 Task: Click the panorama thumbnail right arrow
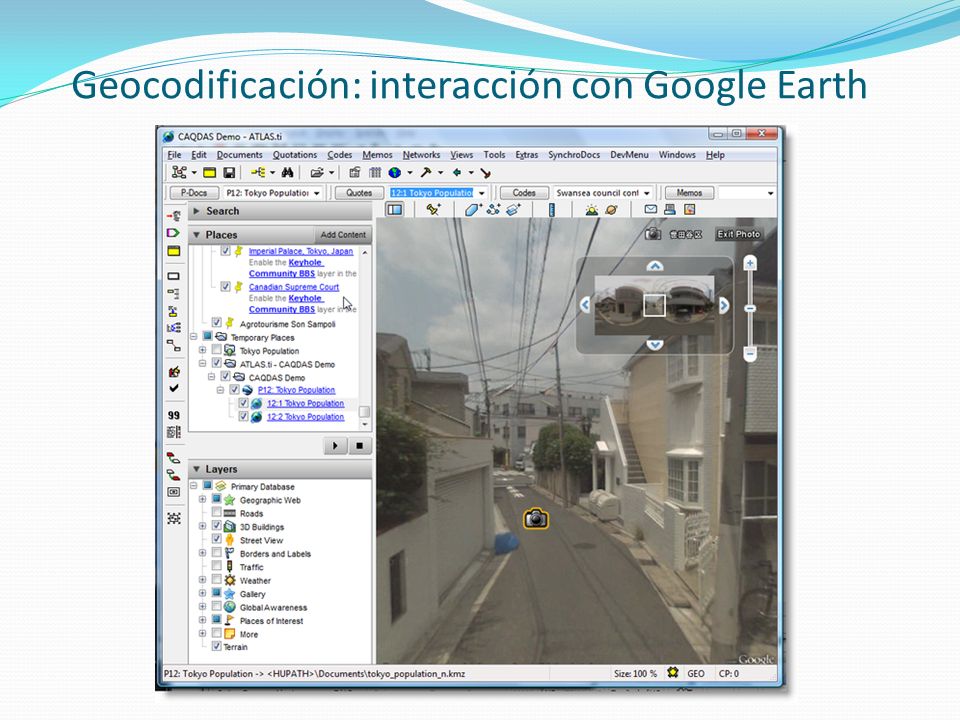724,305
